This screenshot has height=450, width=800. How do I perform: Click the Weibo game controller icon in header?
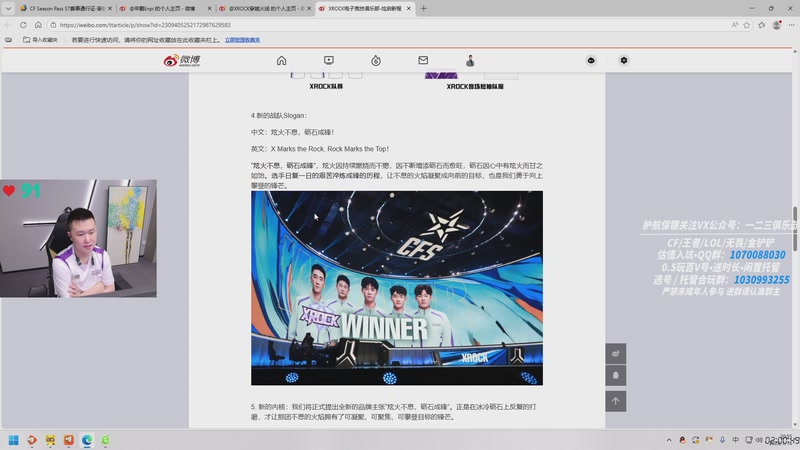pyautogui.click(x=591, y=60)
